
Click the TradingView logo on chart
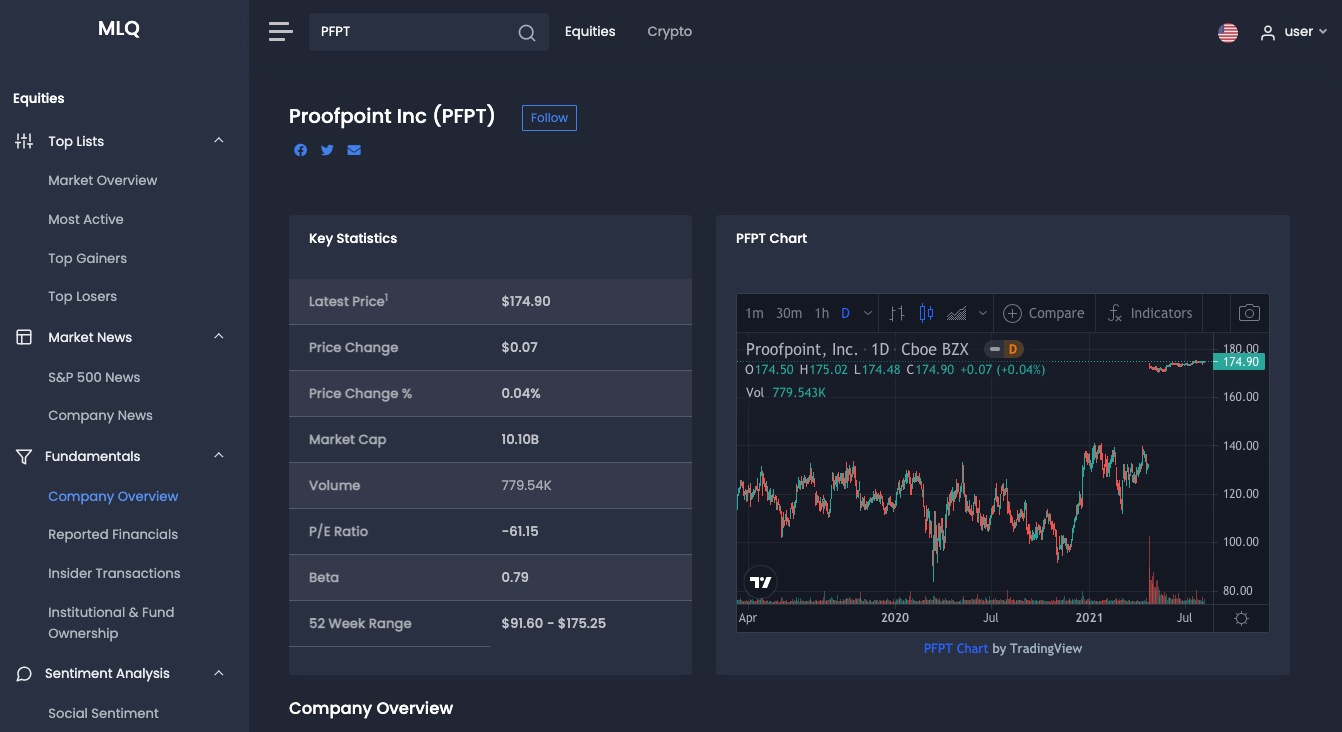pyautogui.click(x=761, y=582)
